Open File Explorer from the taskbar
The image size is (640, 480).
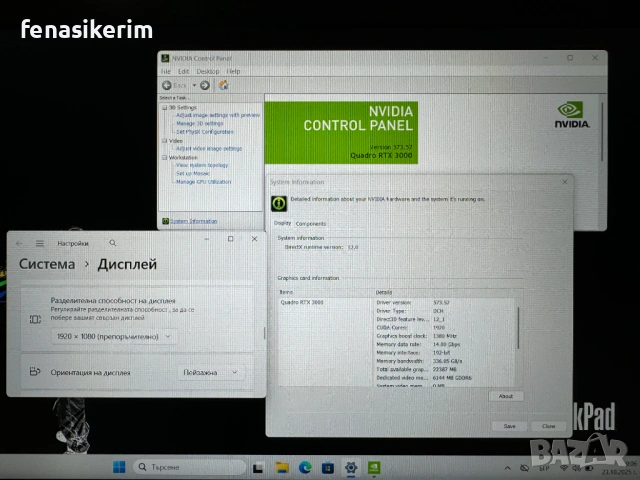pyautogui.click(x=282, y=467)
